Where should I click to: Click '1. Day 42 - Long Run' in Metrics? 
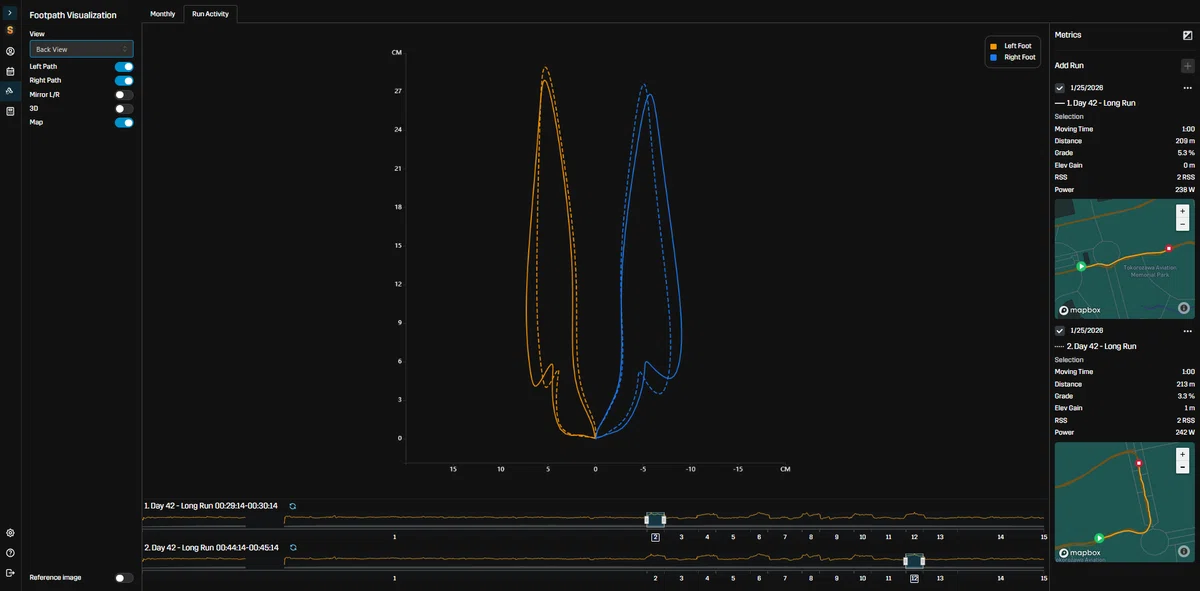pos(1101,103)
